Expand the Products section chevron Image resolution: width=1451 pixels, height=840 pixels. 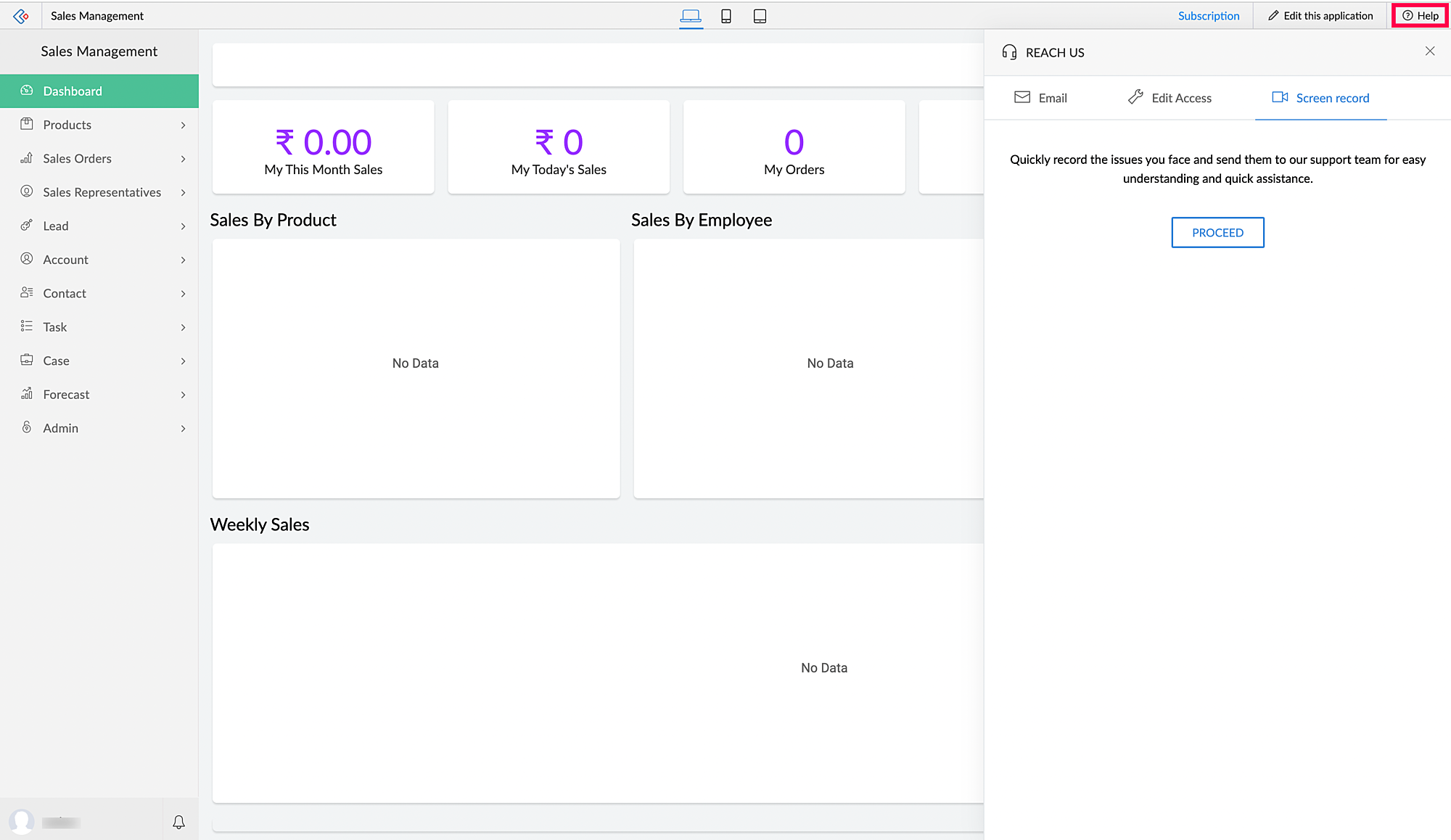(x=183, y=125)
